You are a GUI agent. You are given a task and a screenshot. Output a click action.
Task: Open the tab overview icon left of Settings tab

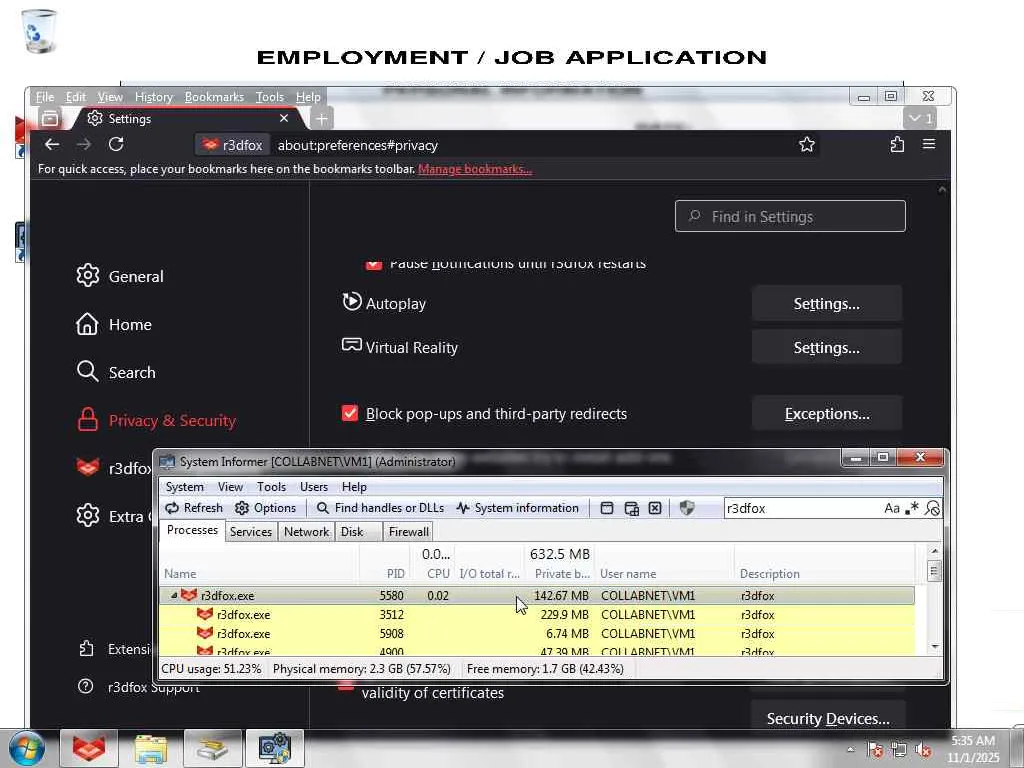[50, 119]
